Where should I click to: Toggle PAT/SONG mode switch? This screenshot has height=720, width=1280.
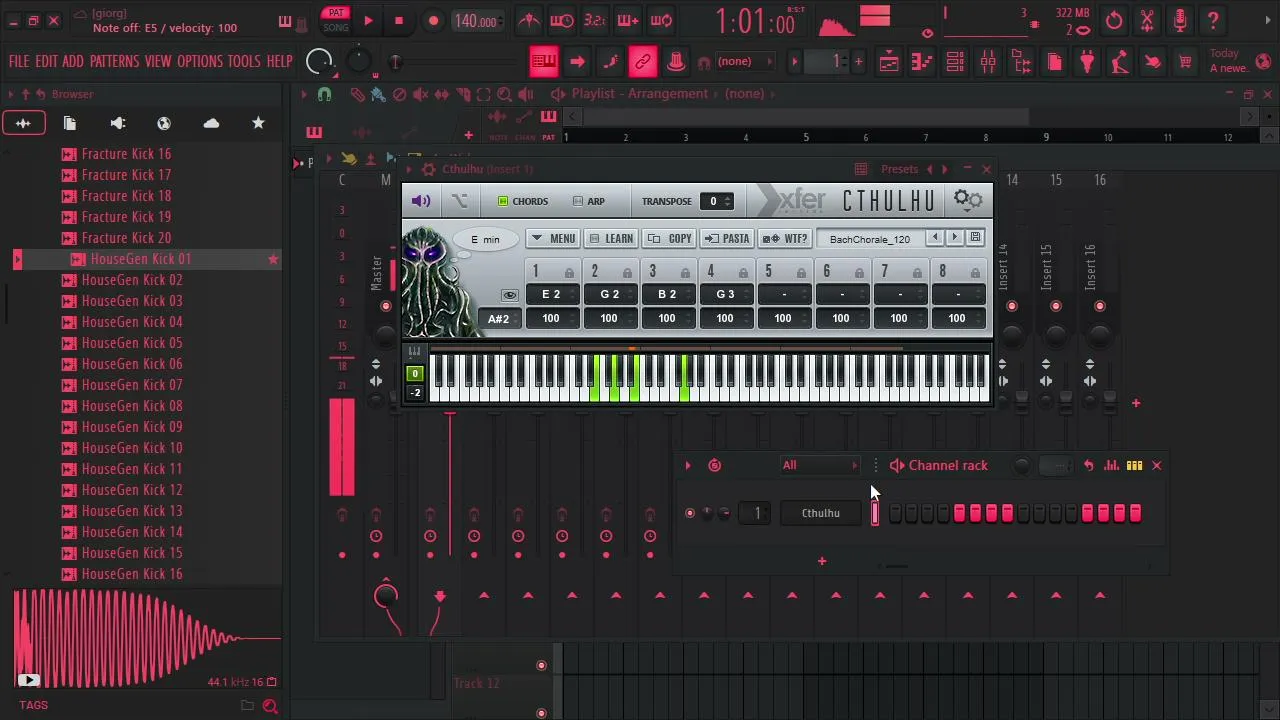pos(336,20)
